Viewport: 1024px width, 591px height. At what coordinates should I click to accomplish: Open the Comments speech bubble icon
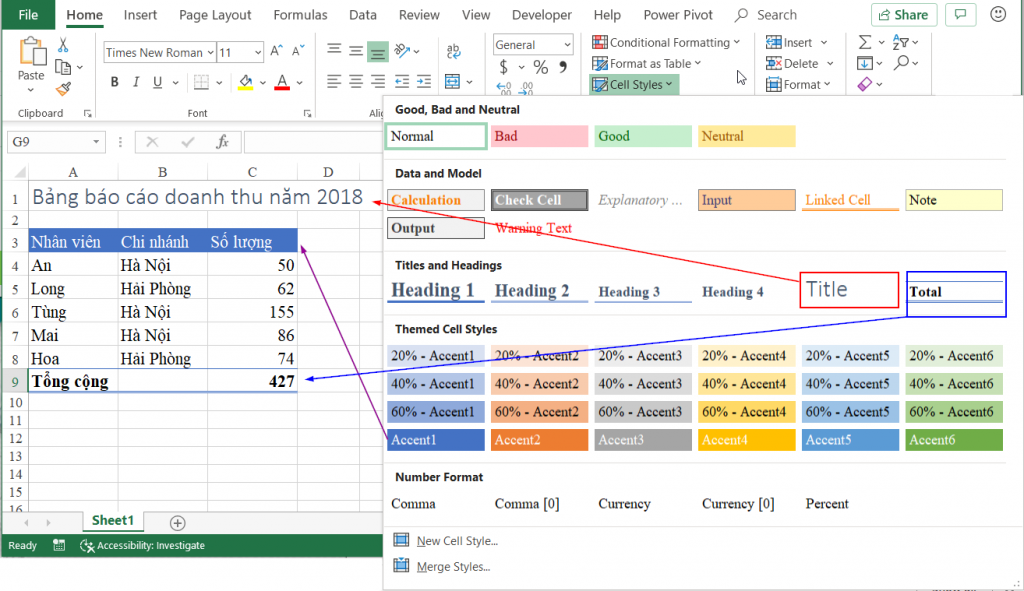pyautogui.click(x=961, y=14)
